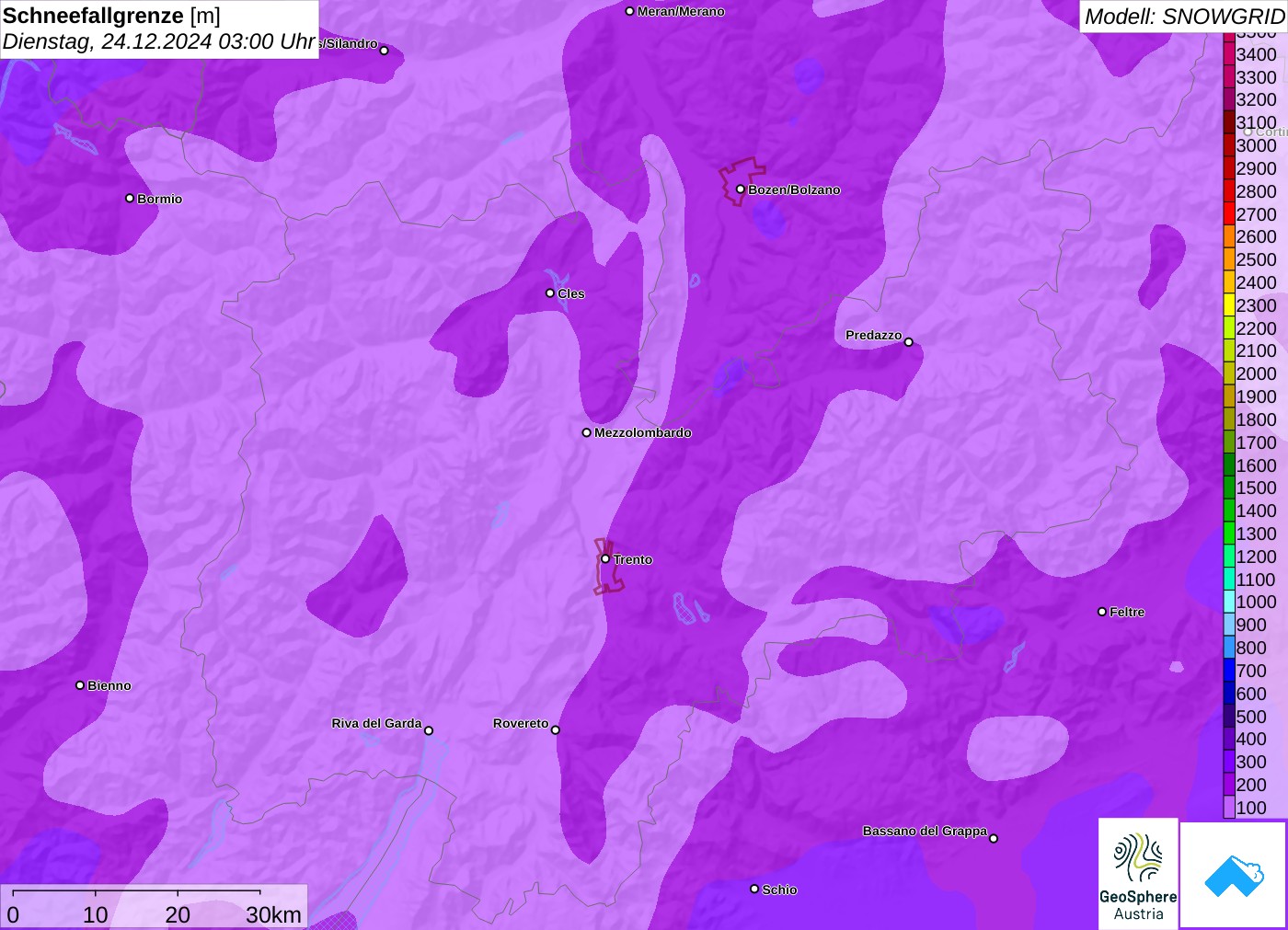Select the 2300 m yellow legend swatch
The image size is (1288, 930).
(x=1229, y=305)
